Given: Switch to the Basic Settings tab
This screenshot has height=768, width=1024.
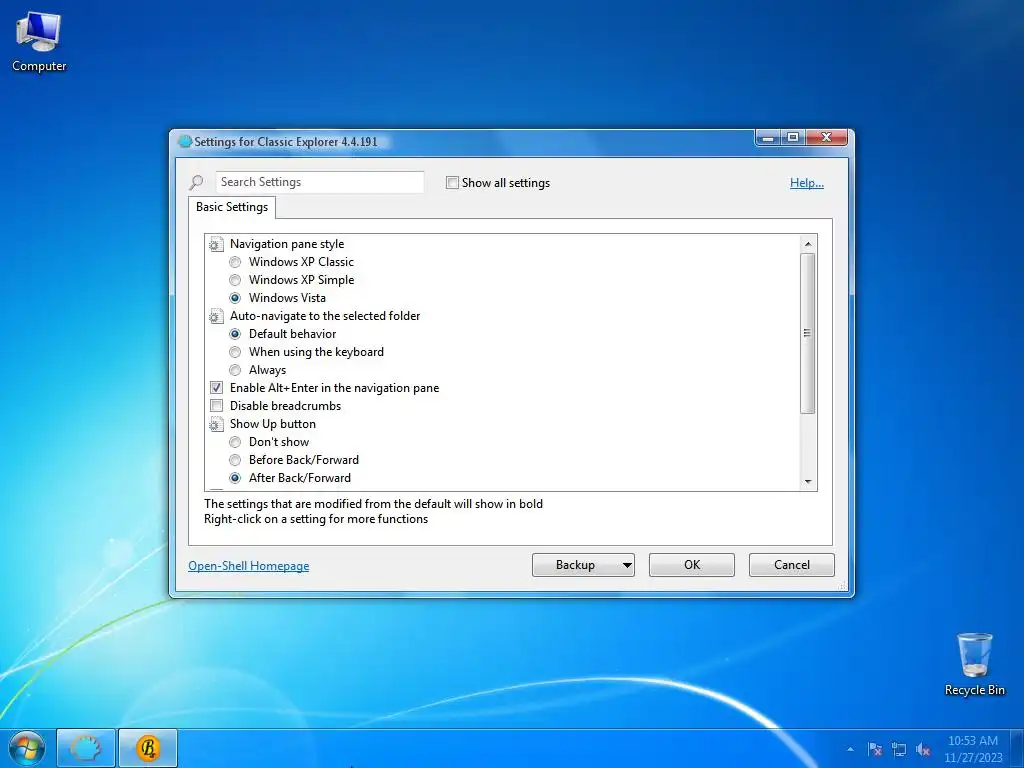Looking at the screenshot, I should (232, 207).
